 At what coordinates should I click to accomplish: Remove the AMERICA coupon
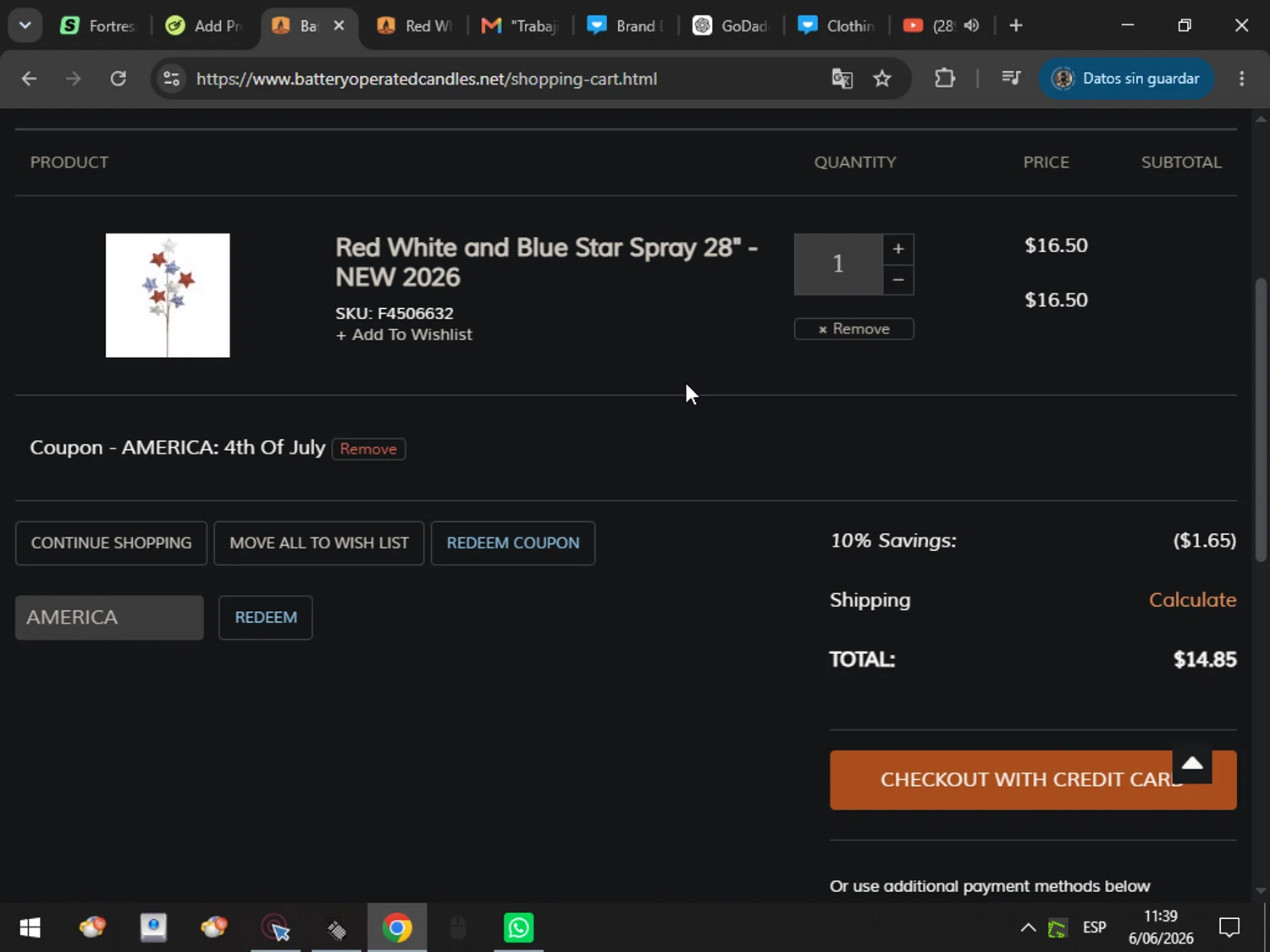(368, 448)
